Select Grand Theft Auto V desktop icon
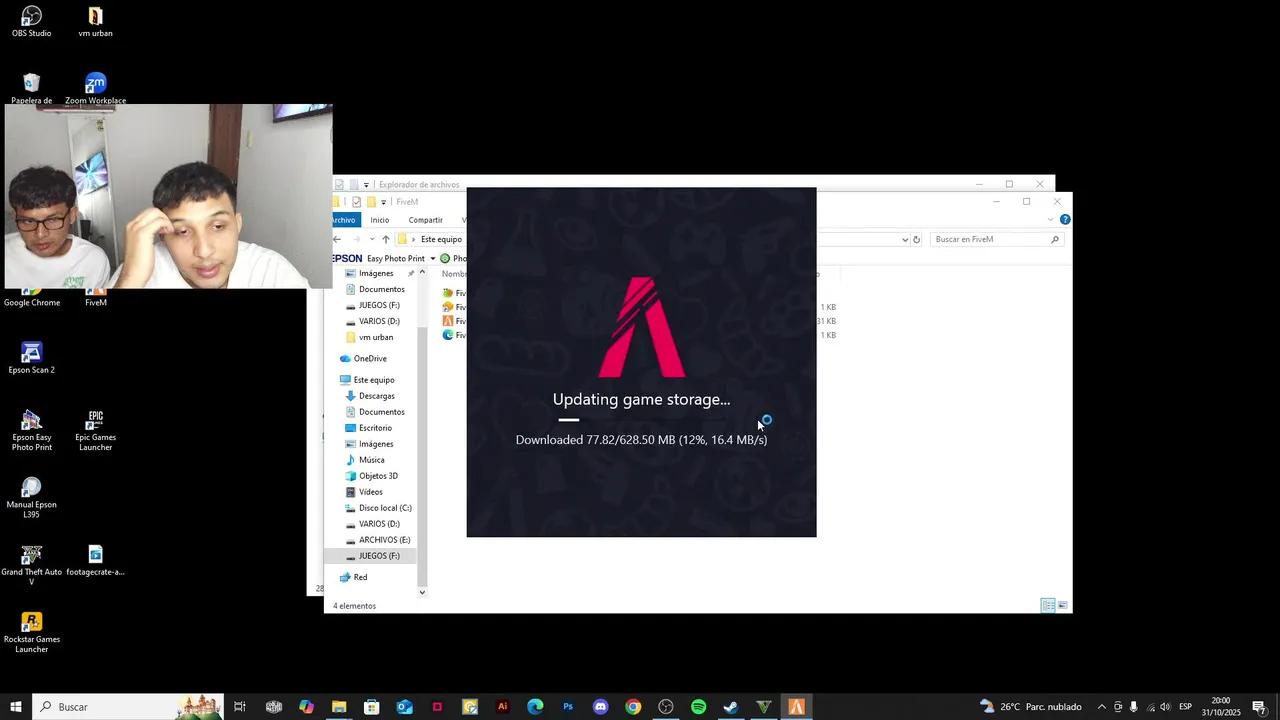Viewport: 1280px width, 720px height. (32, 565)
